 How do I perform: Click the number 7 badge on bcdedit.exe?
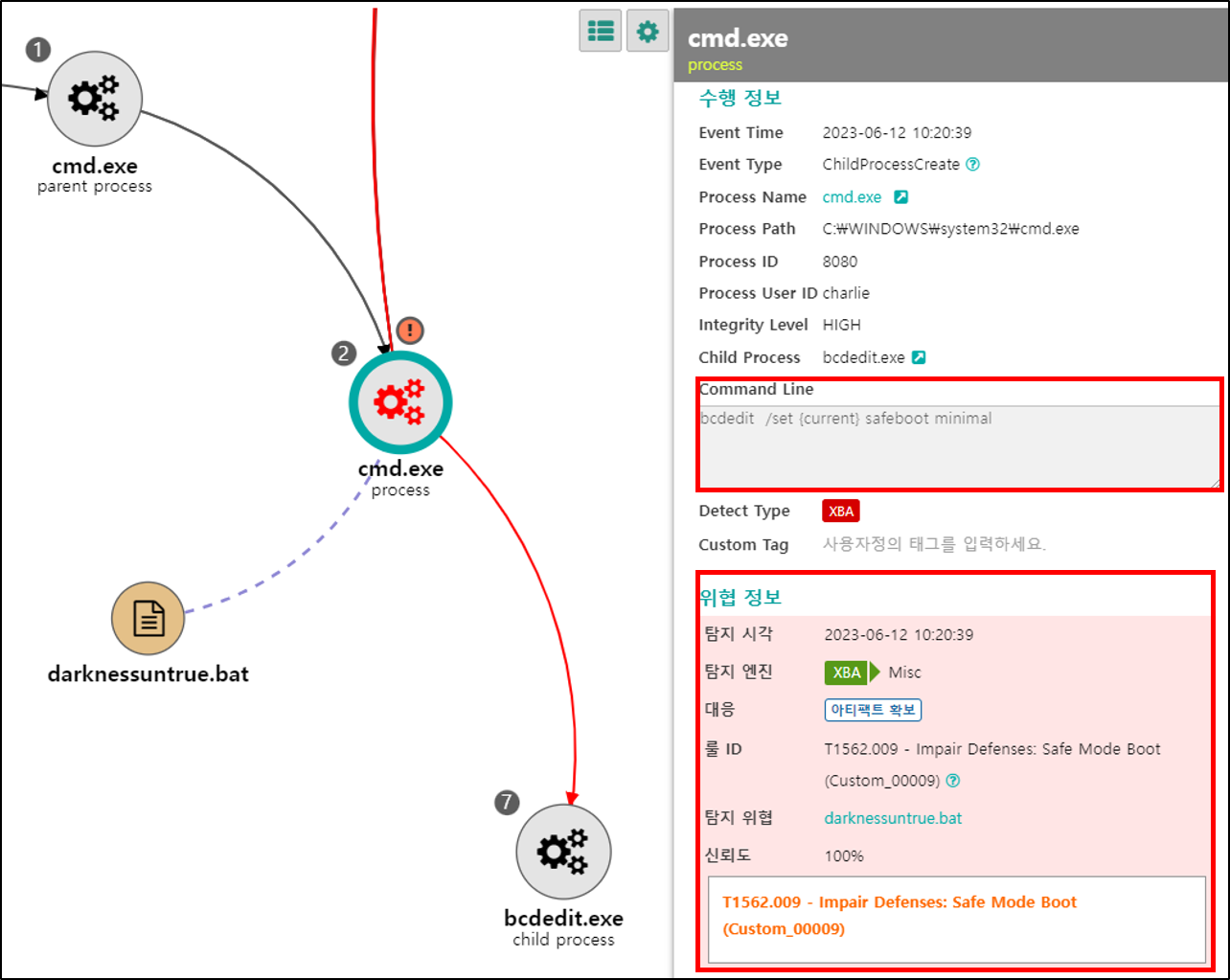[x=507, y=802]
